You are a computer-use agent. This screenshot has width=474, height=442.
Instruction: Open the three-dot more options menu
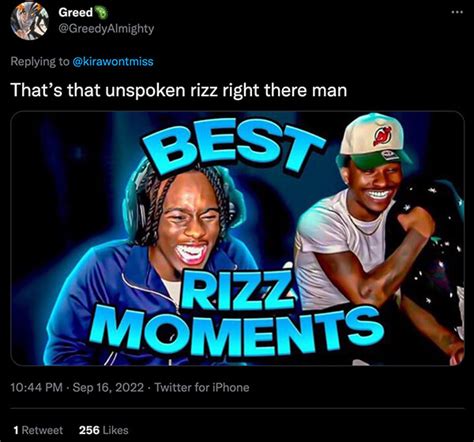(457, 12)
